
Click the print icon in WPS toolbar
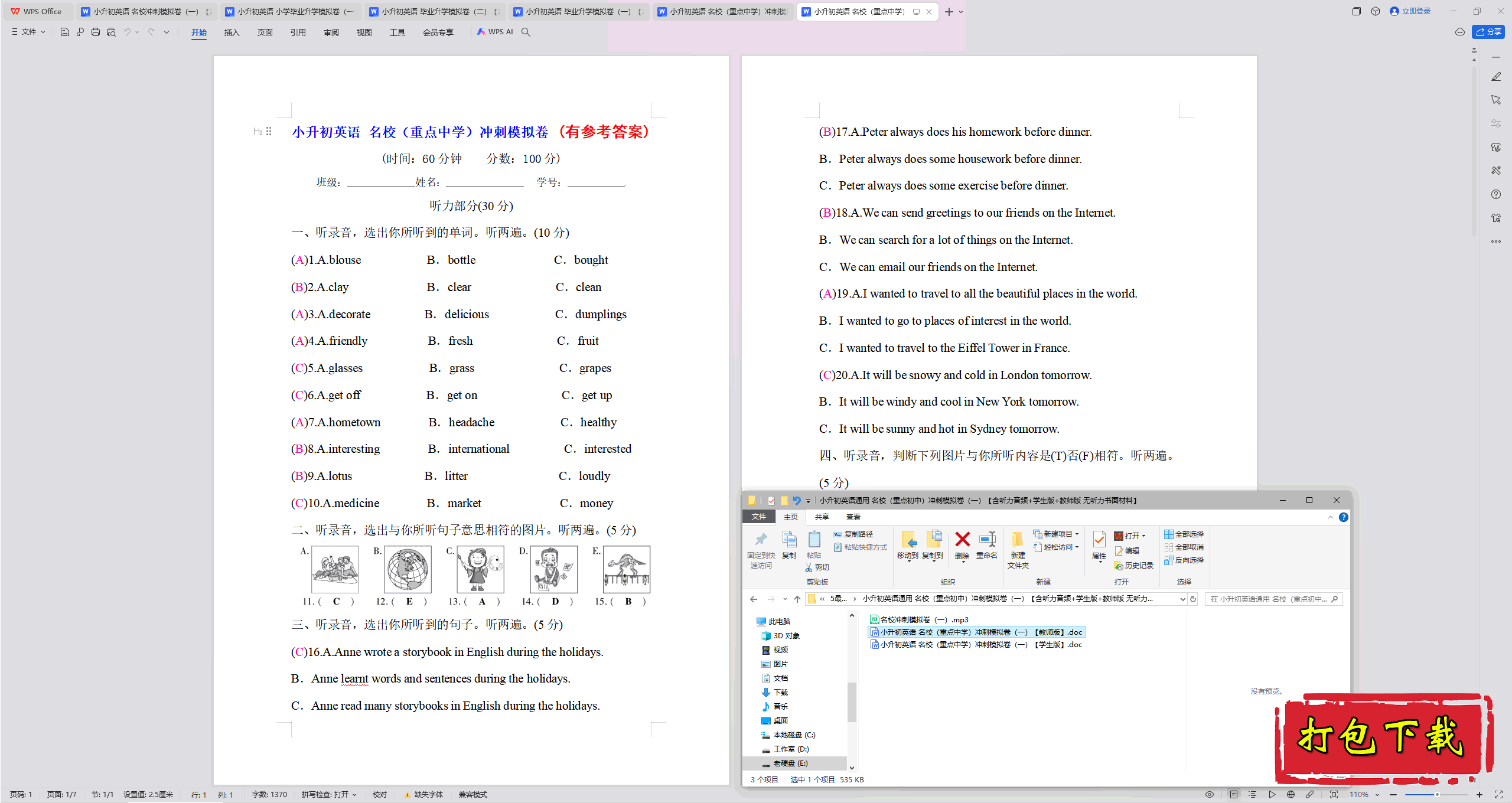(96, 32)
